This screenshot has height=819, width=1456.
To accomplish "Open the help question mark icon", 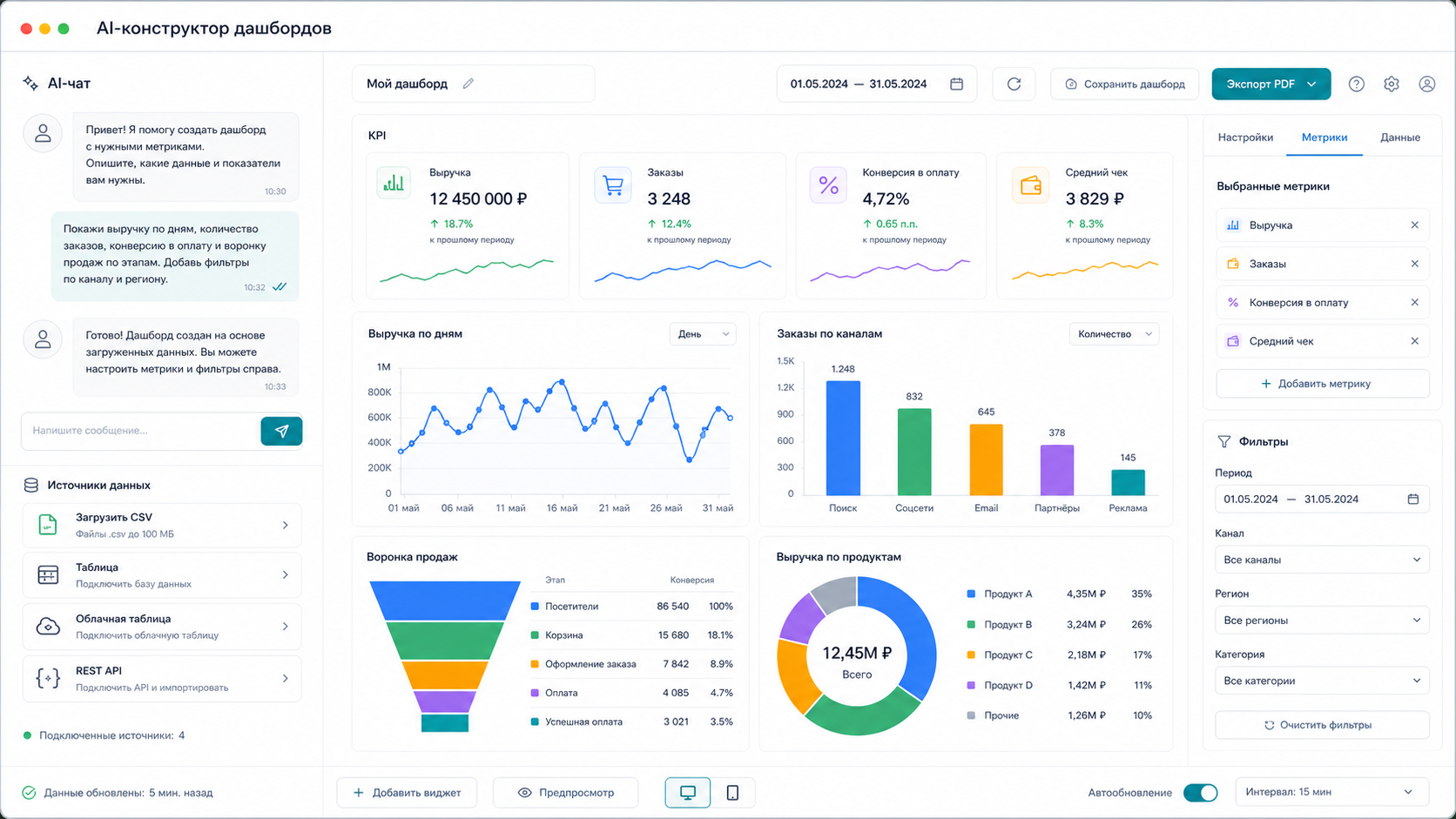I will pyautogui.click(x=1356, y=84).
